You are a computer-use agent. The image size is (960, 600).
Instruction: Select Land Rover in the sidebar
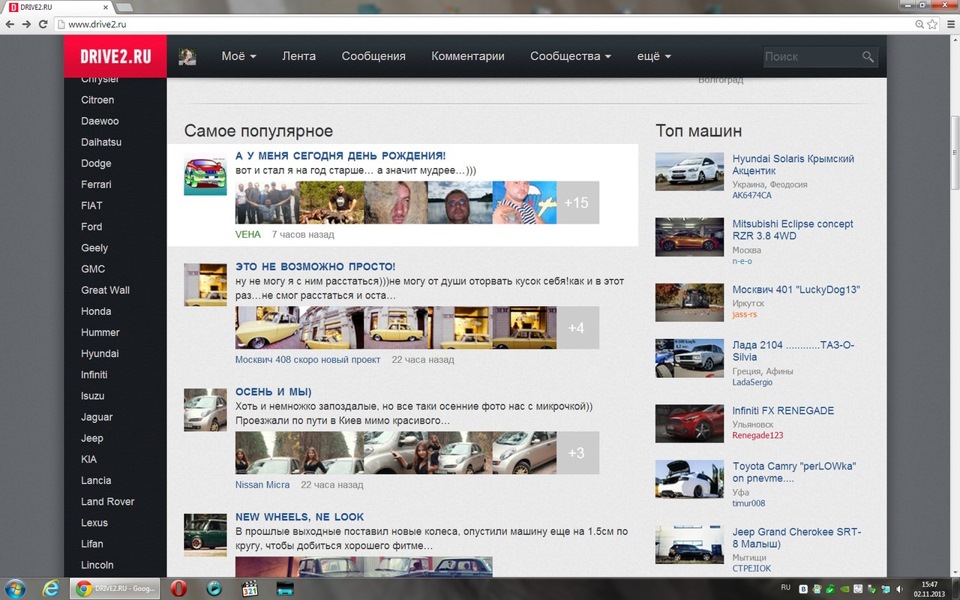pos(107,501)
